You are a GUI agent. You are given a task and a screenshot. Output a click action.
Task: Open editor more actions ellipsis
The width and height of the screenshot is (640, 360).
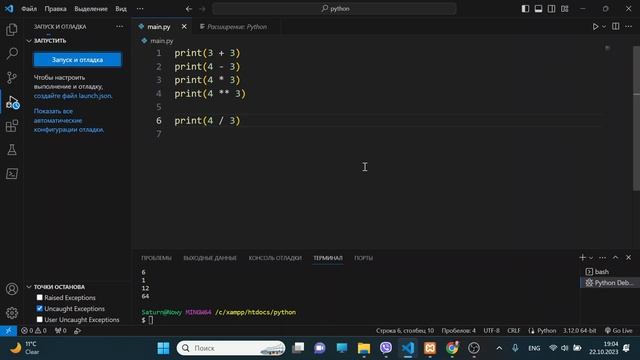click(x=628, y=27)
